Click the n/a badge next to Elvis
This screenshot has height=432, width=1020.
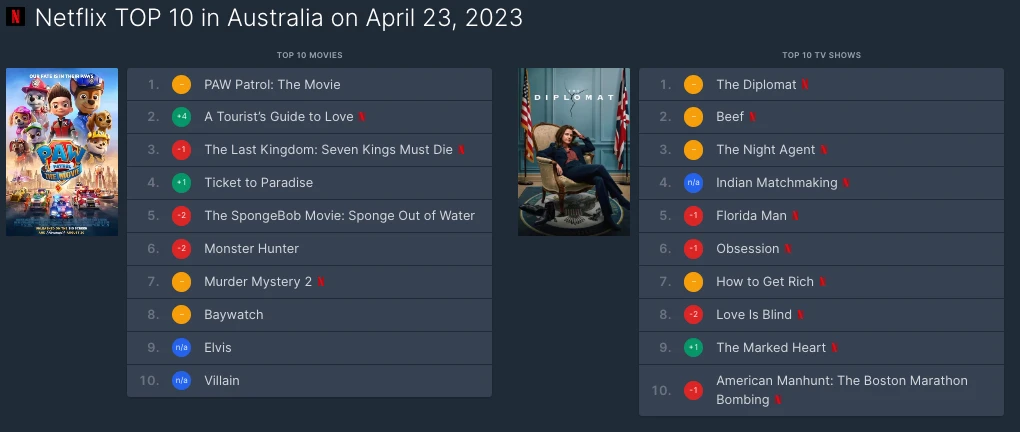pyautogui.click(x=181, y=347)
